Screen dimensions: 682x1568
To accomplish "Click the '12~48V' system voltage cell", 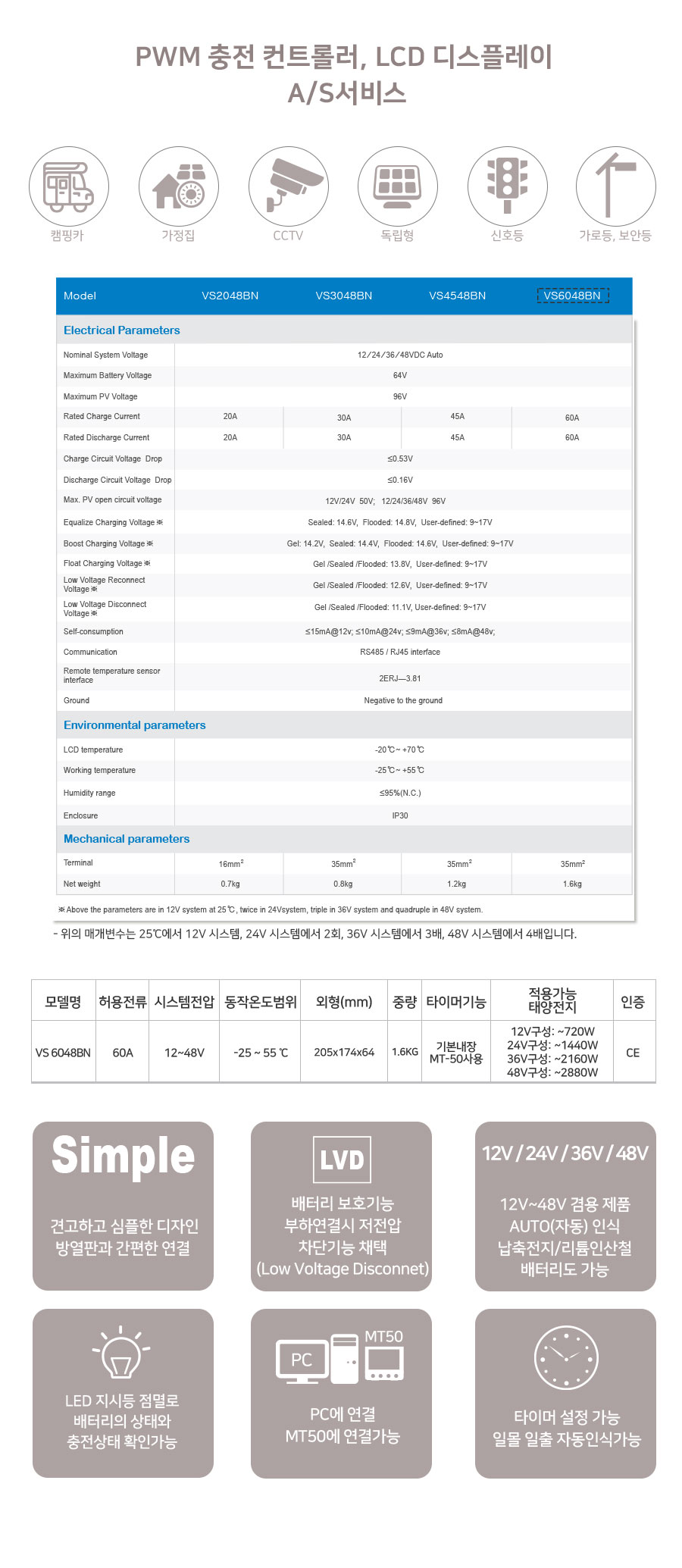I will 184,1053.
